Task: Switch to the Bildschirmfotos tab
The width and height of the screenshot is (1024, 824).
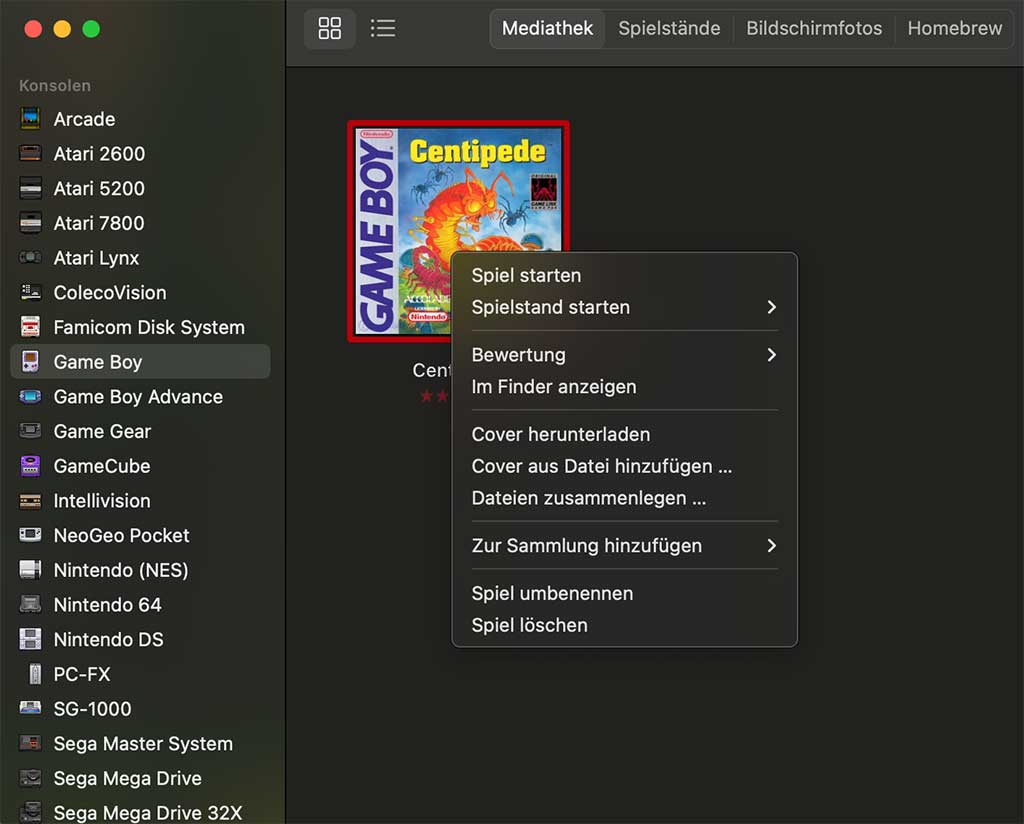Action: pyautogui.click(x=814, y=28)
